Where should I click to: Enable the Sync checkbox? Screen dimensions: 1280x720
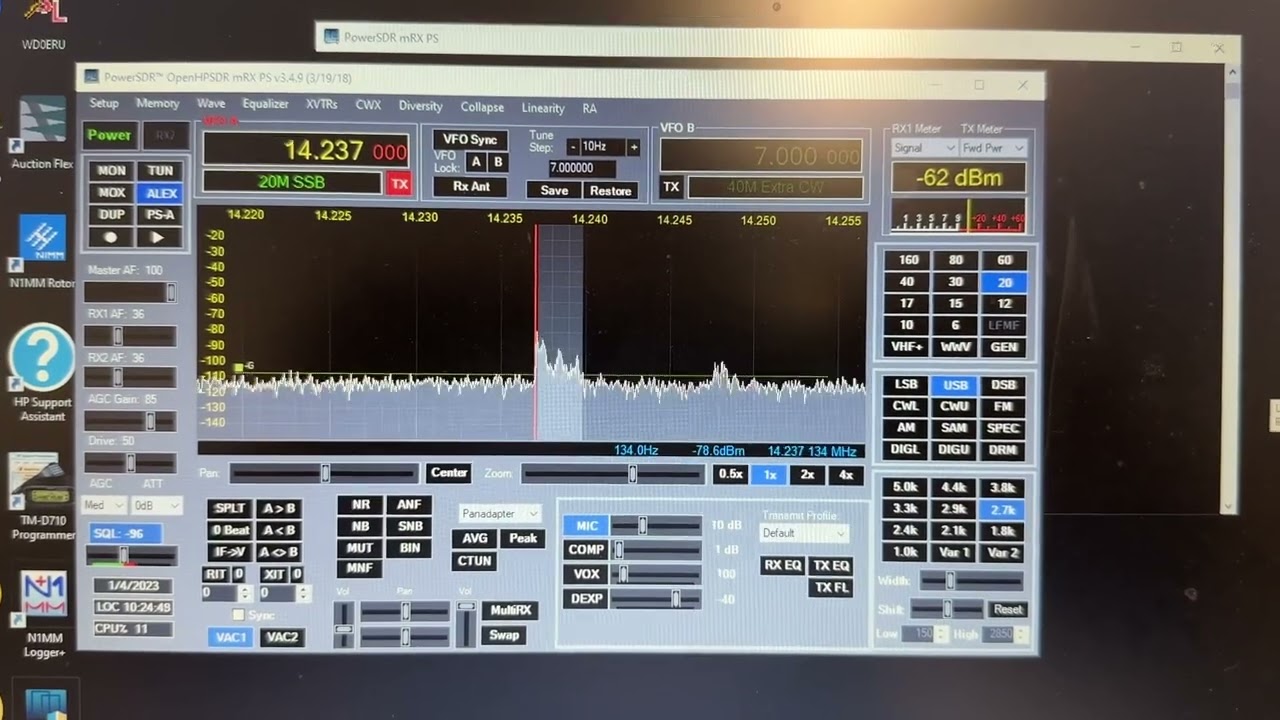click(x=238, y=614)
